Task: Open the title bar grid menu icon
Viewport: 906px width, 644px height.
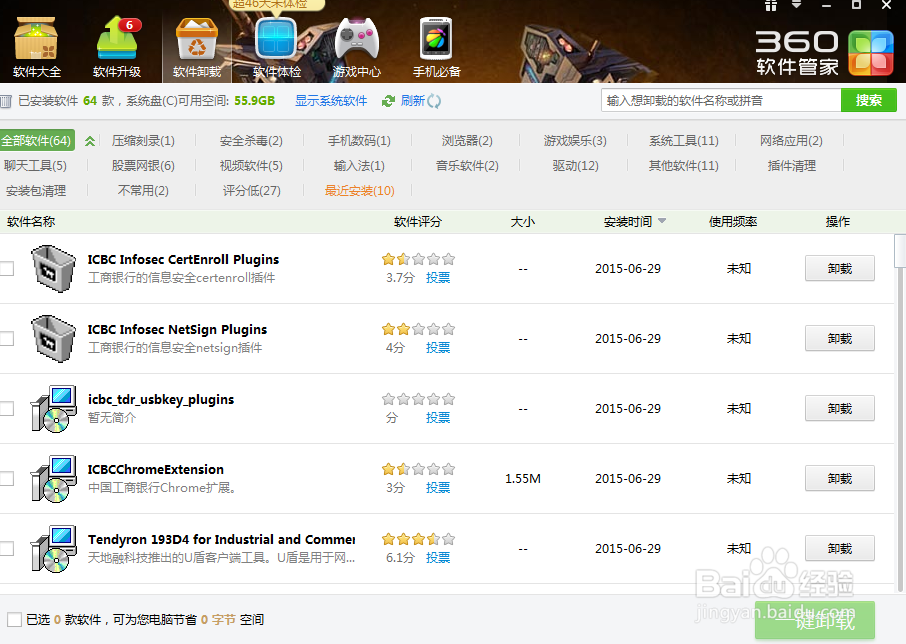Action: click(771, 5)
